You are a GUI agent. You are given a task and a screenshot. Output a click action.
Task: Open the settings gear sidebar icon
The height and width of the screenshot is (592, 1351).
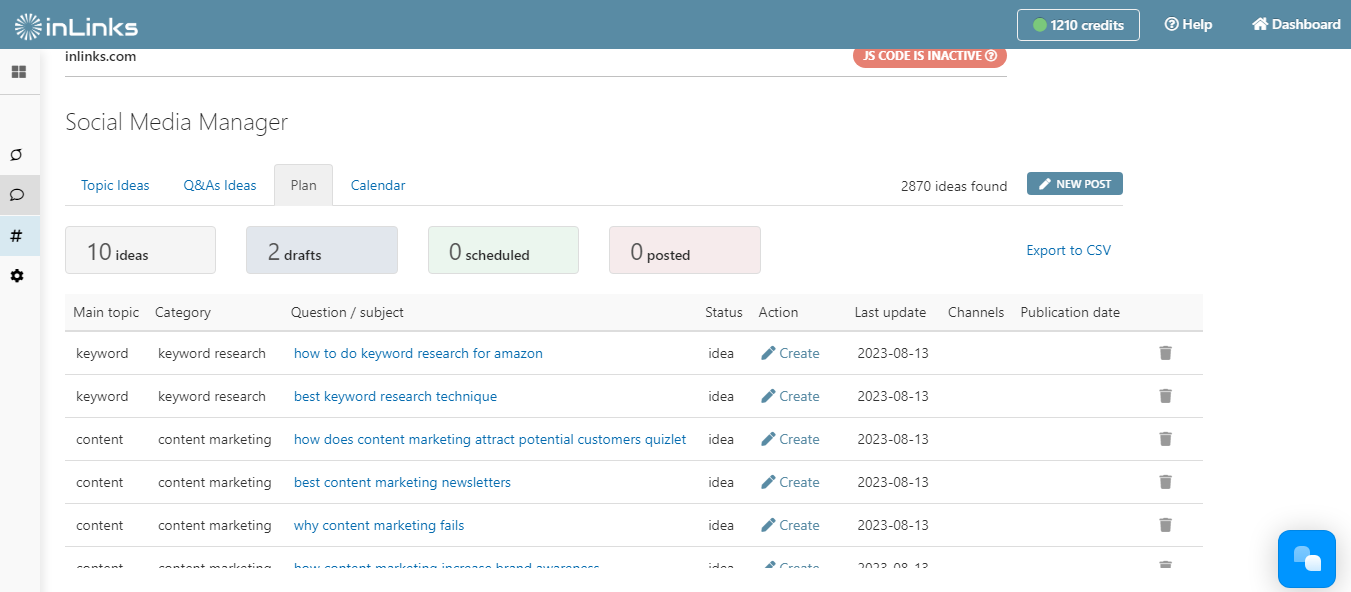17,275
